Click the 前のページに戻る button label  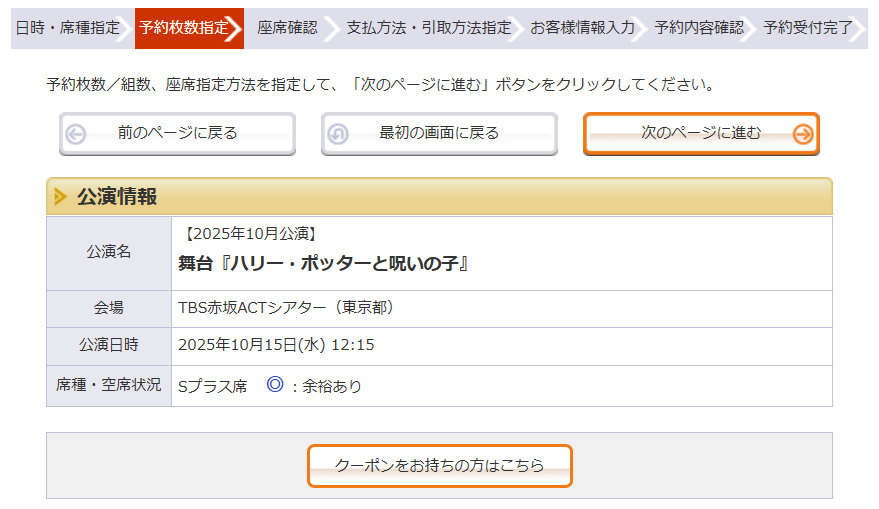[x=177, y=133]
